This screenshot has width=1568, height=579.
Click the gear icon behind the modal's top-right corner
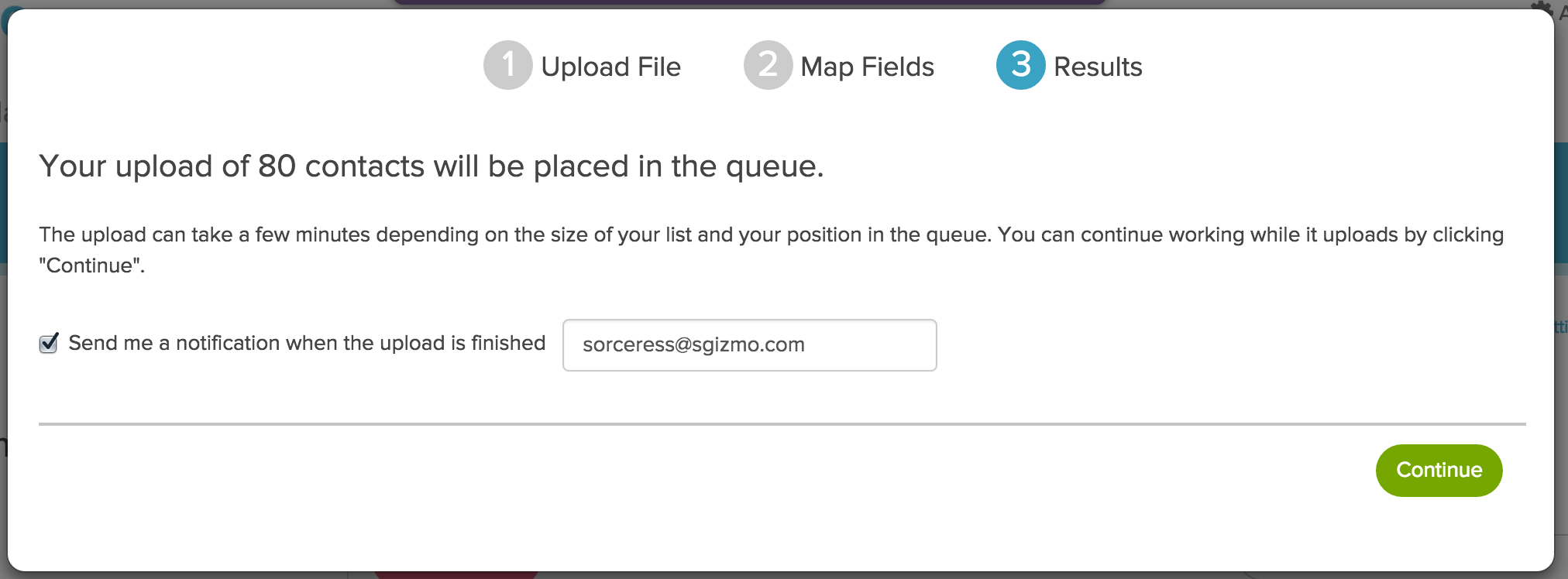(x=1542, y=7)
